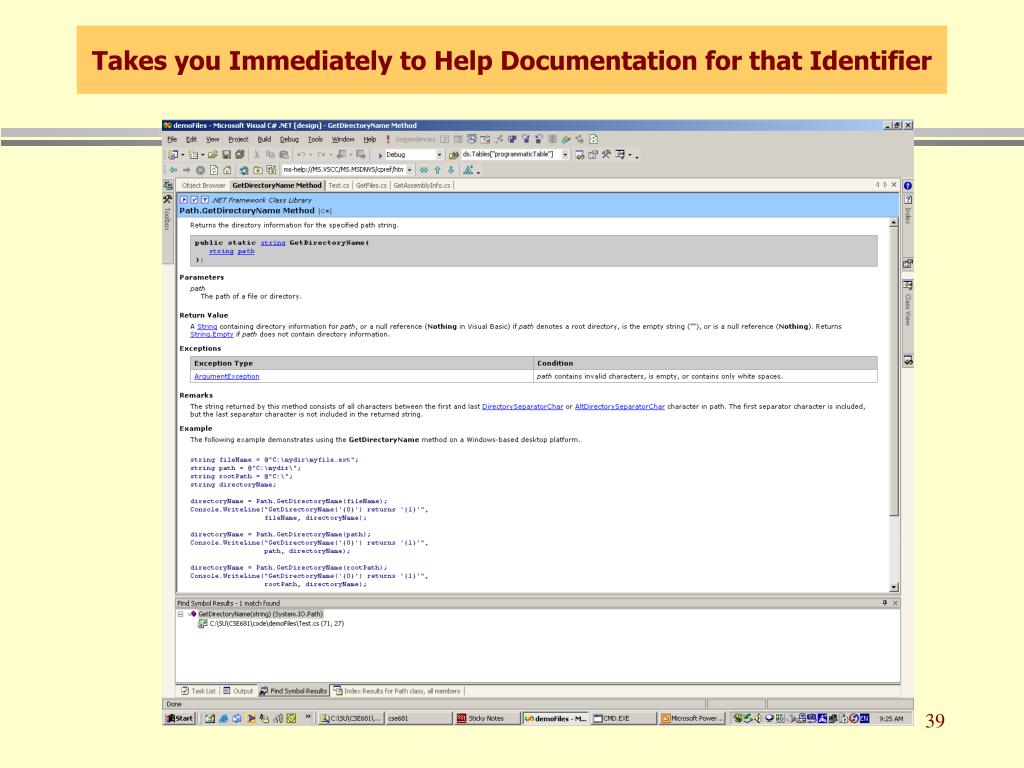Click the Save icon in toolbar
This screenshot has width=1024, height=768.
point(226,155)
